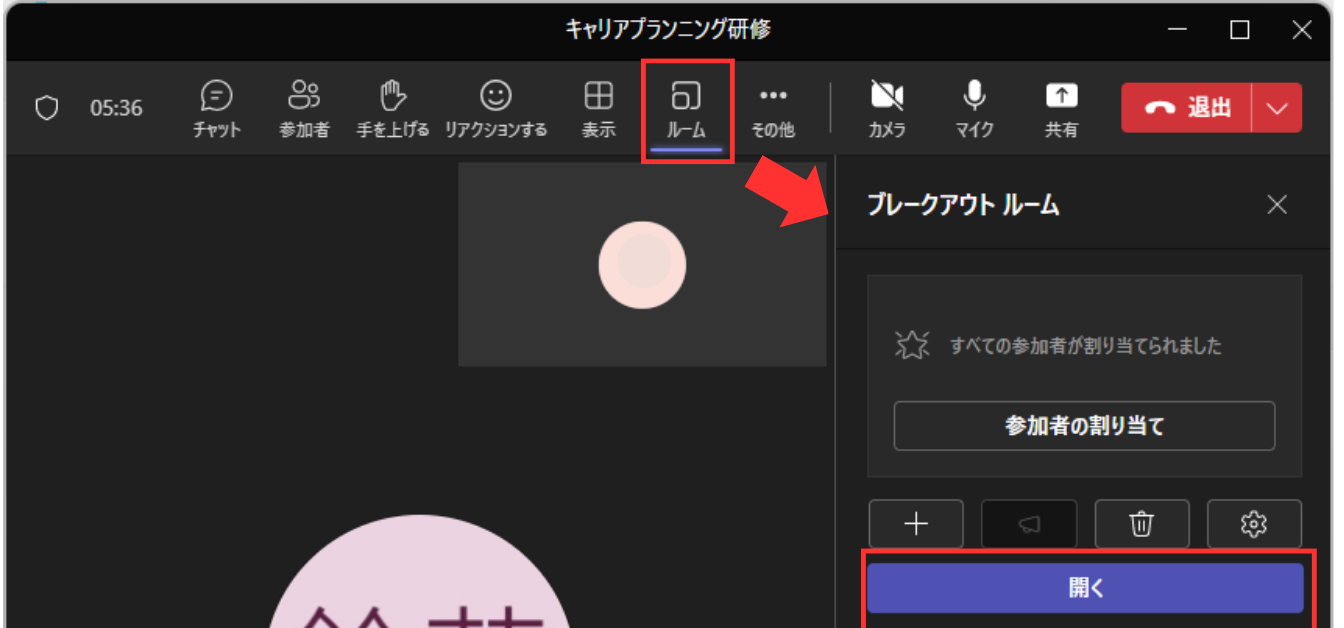The height and width of the screenshot is (628, 1344).
Task: Open その他 (More) options menu
Action: point(773,108)
